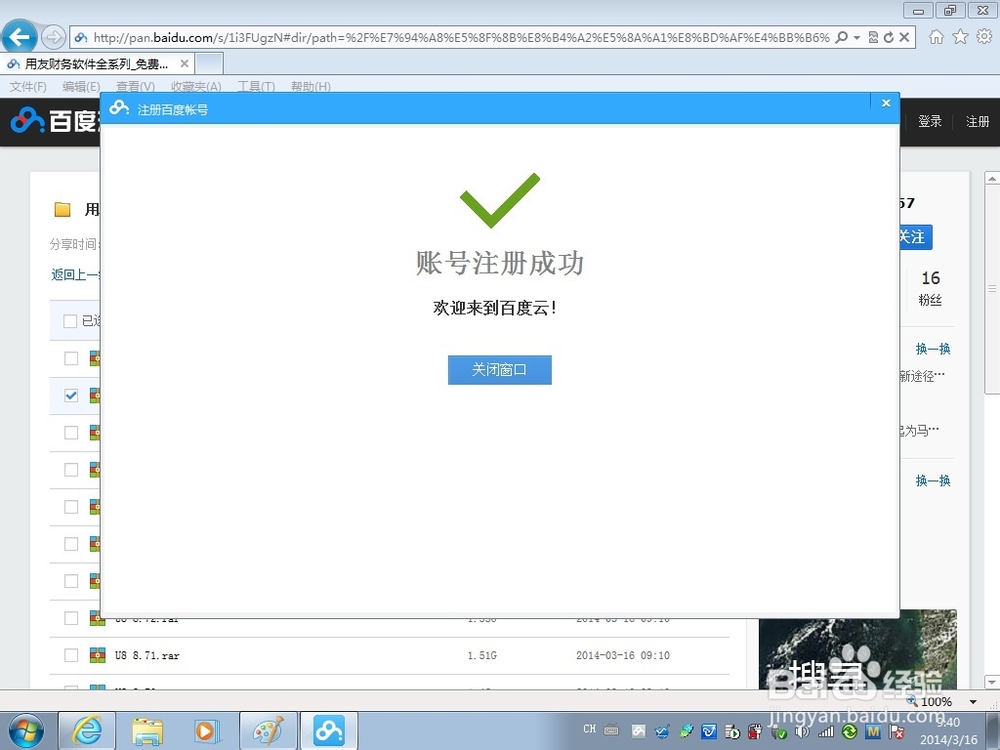
Task: Click the search magnifier in address bar
Action: pyautogui.click(x=841, y=38)
